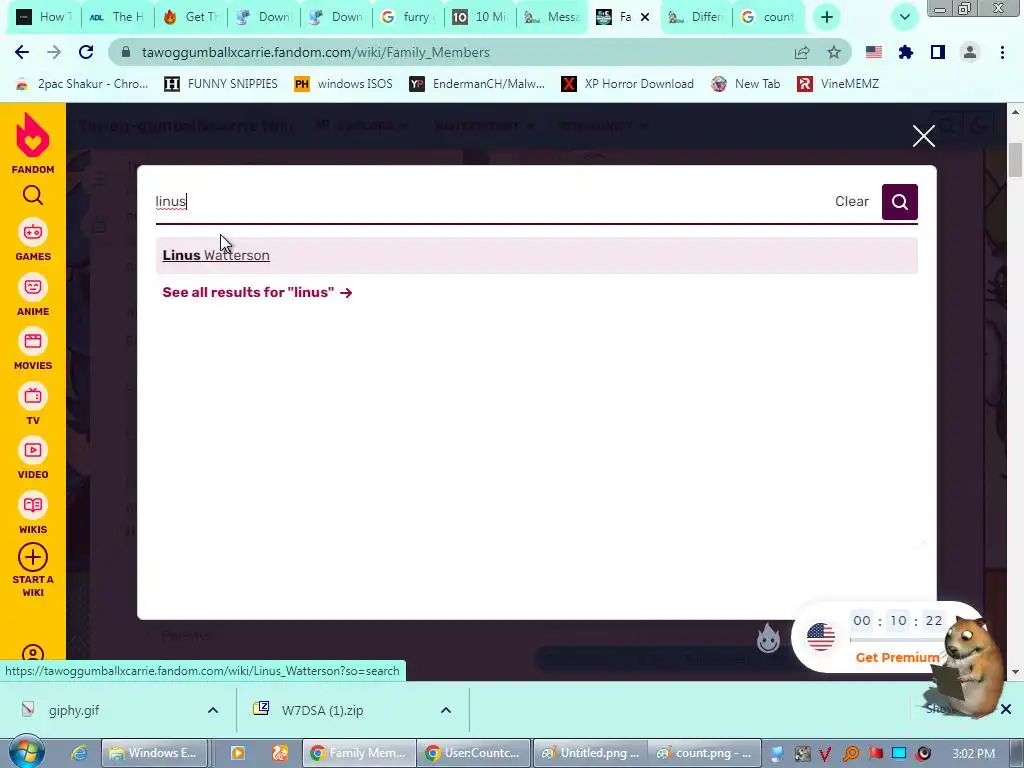
Task: Open a new tab with plus button
Action: pos(827,17)
